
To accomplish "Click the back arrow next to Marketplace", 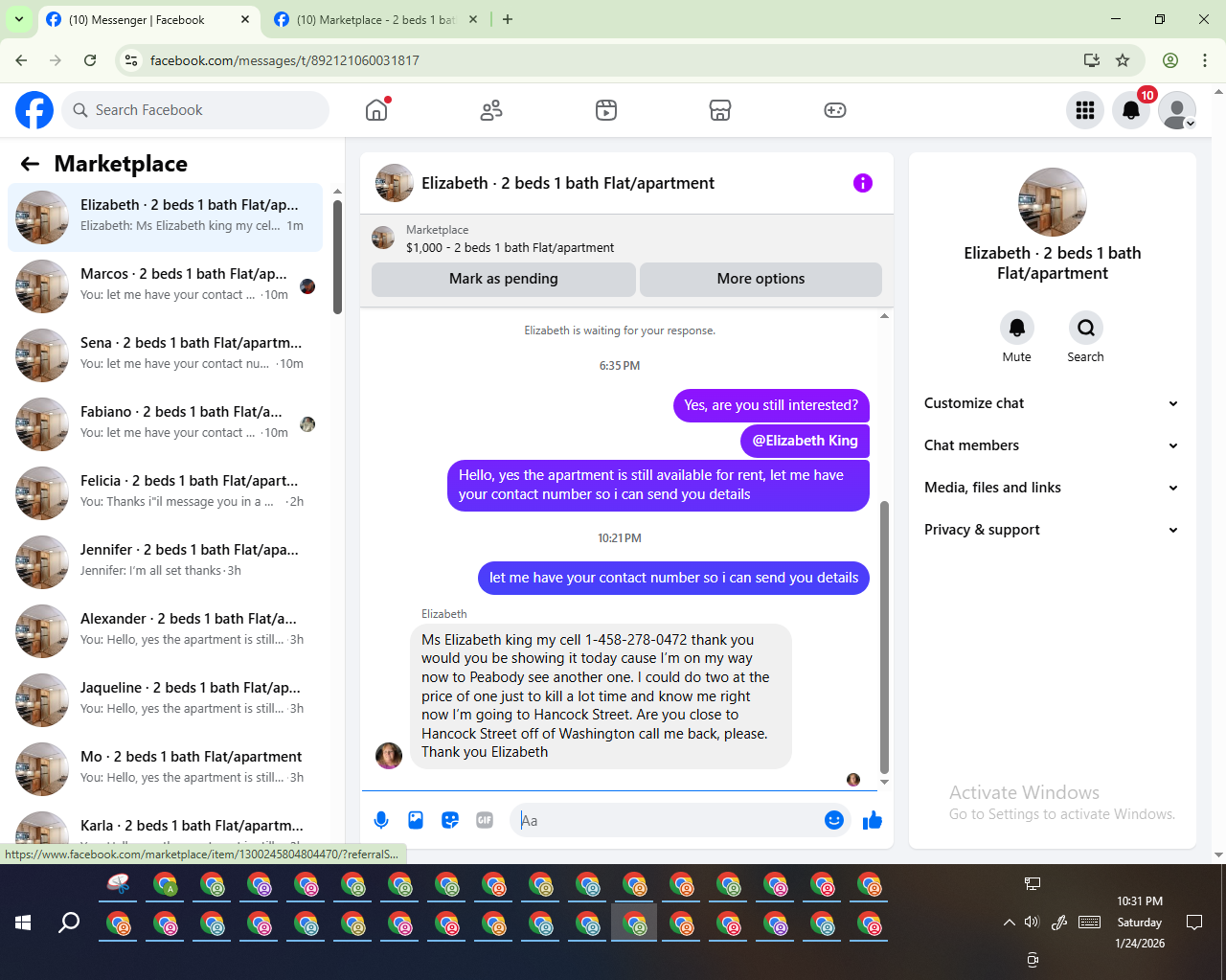I will [30, 164].
